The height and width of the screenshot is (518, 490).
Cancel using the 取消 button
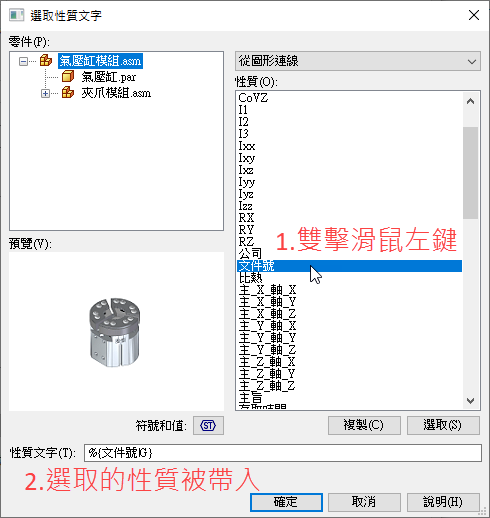[364, 502]
